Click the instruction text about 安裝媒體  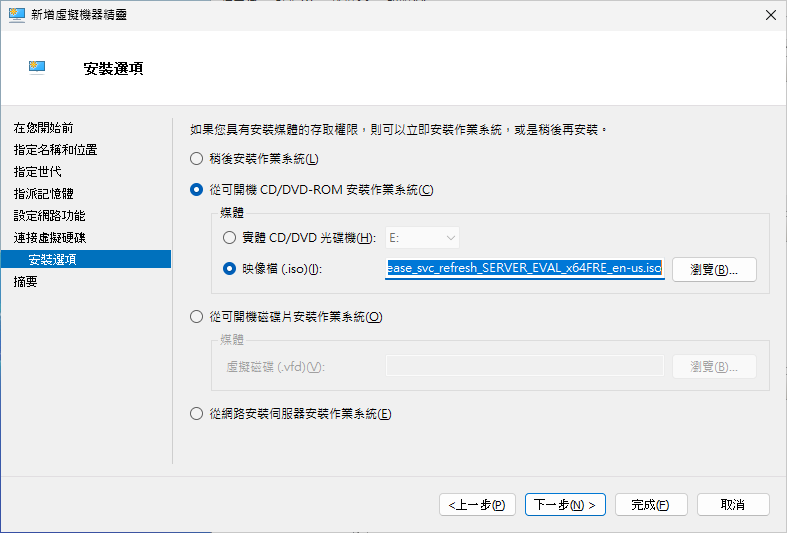click(399, 130)
